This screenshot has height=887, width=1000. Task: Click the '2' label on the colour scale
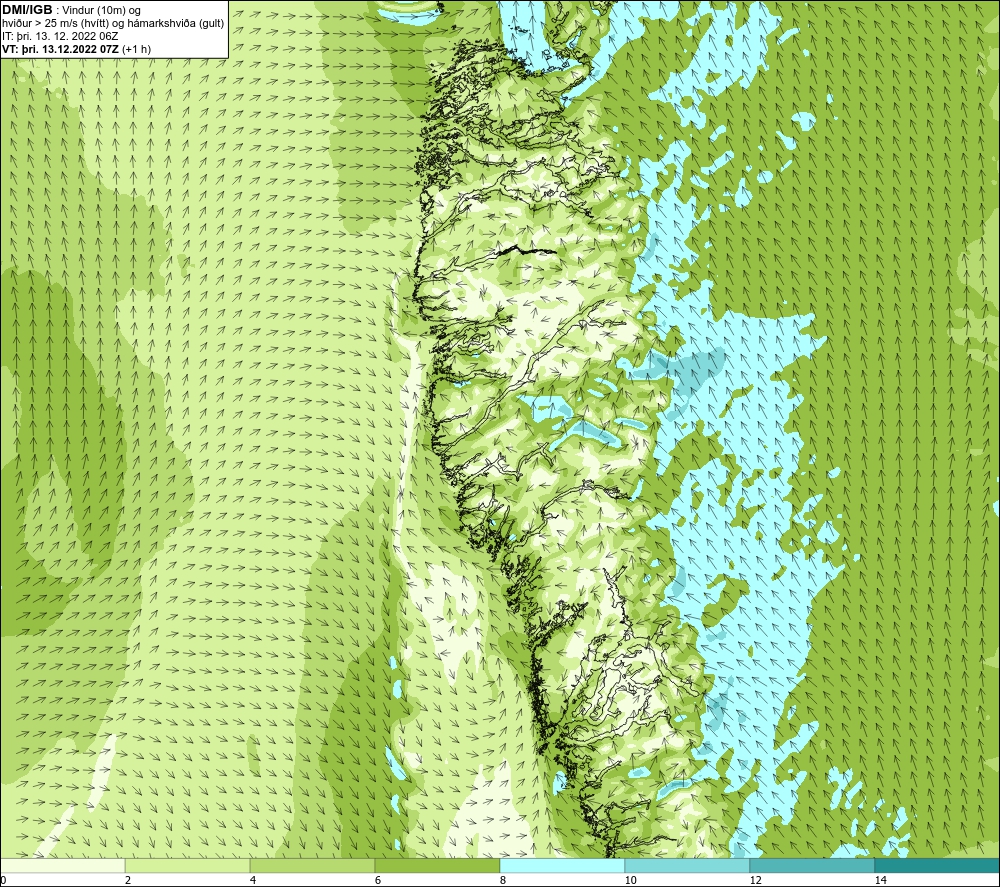tap(128, 880)
